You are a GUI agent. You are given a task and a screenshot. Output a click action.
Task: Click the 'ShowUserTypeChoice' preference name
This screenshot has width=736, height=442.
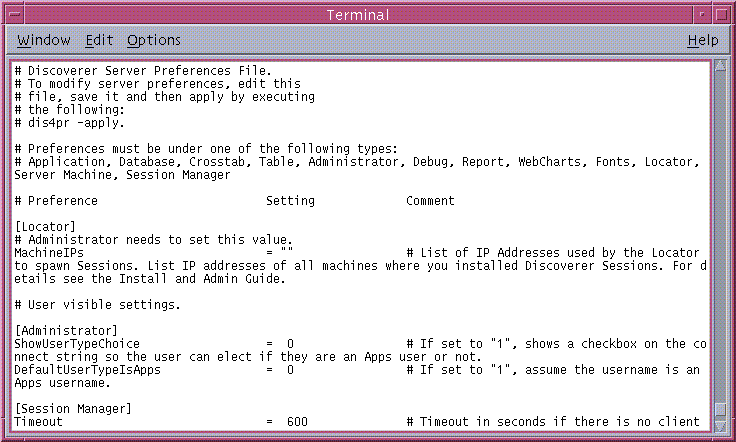(x=77, y=344)
